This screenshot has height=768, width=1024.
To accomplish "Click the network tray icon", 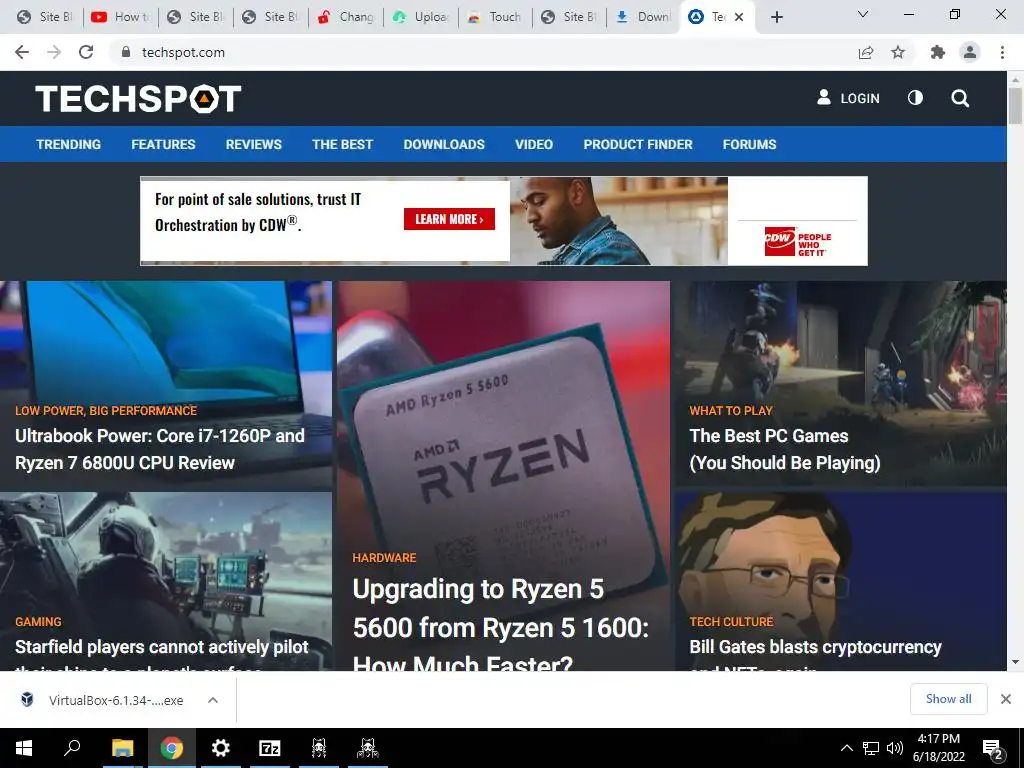I will click(x=871, y=748).
